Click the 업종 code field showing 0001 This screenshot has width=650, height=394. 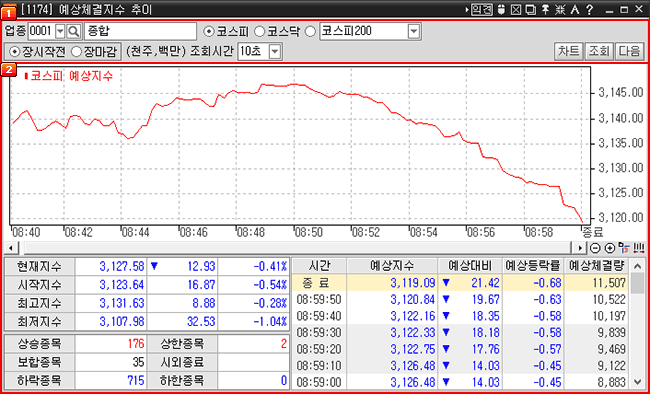point(41,31)
